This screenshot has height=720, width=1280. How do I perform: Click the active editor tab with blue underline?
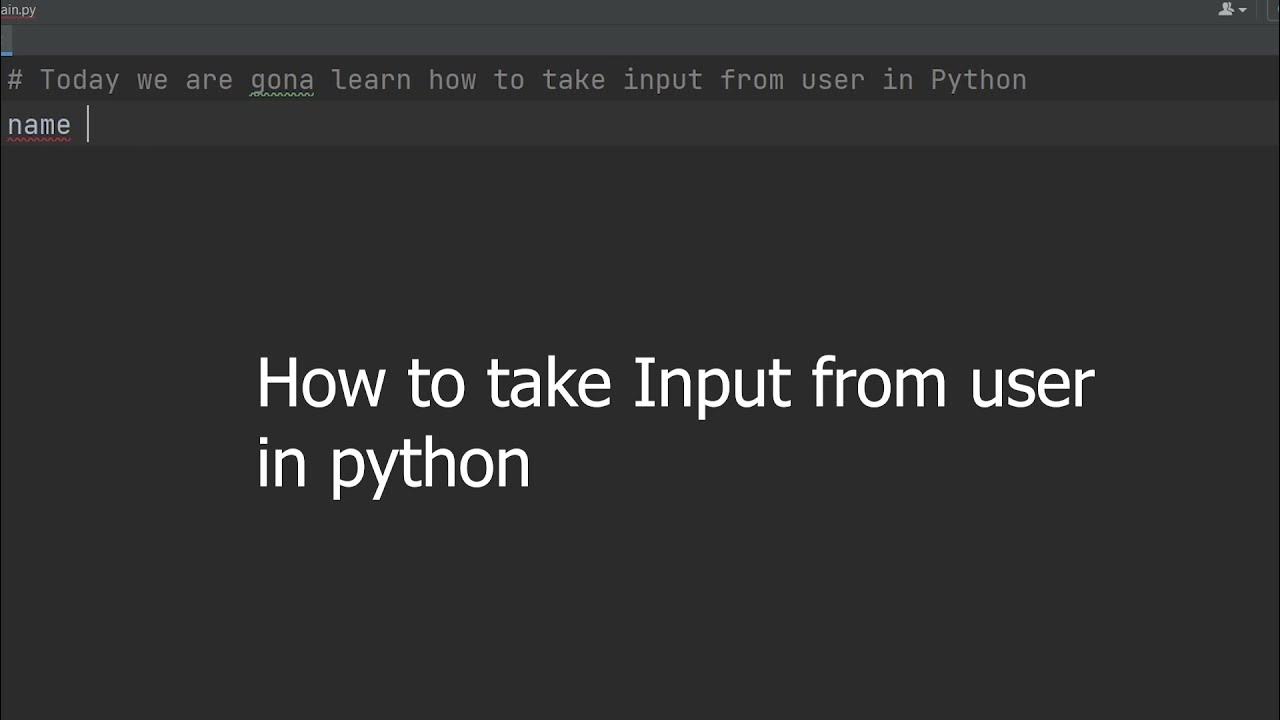(6, 41)
